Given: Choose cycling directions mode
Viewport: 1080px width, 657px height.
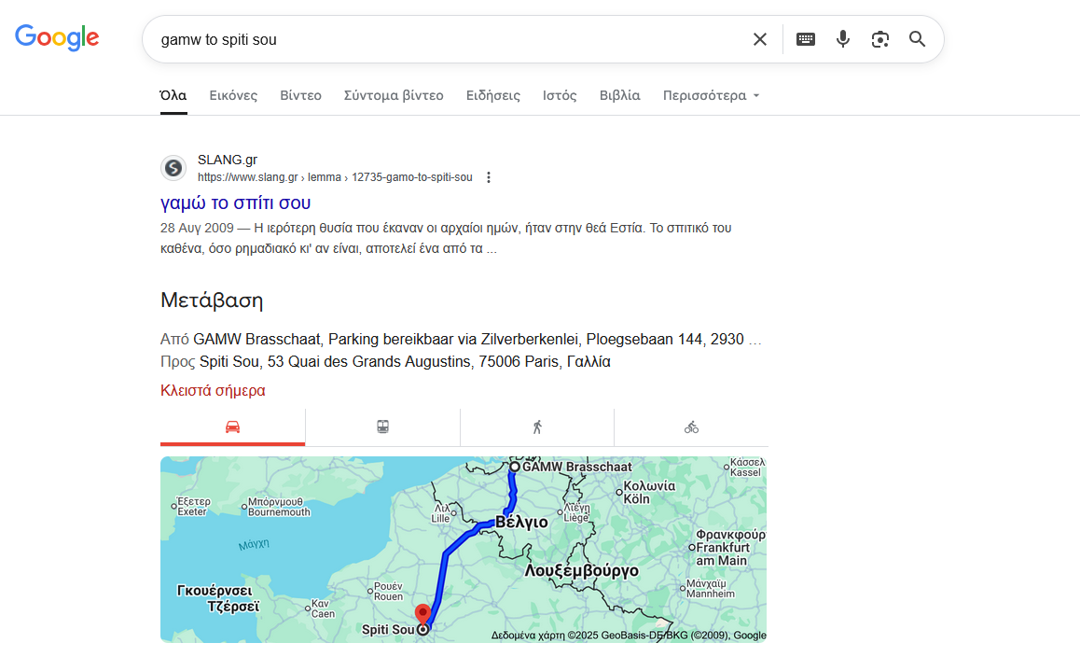Looking at the screenshot, I should (691, 427).
